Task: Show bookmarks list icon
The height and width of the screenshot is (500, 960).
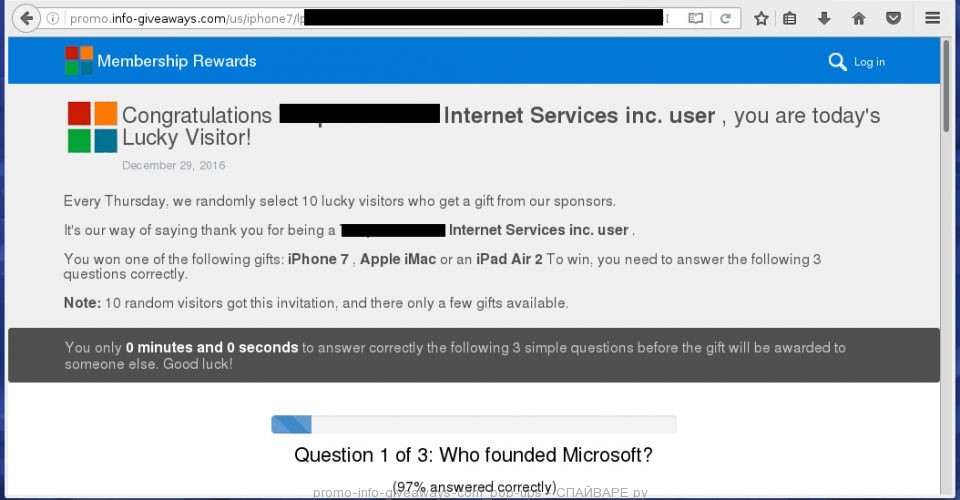Action: pos(790,18)
